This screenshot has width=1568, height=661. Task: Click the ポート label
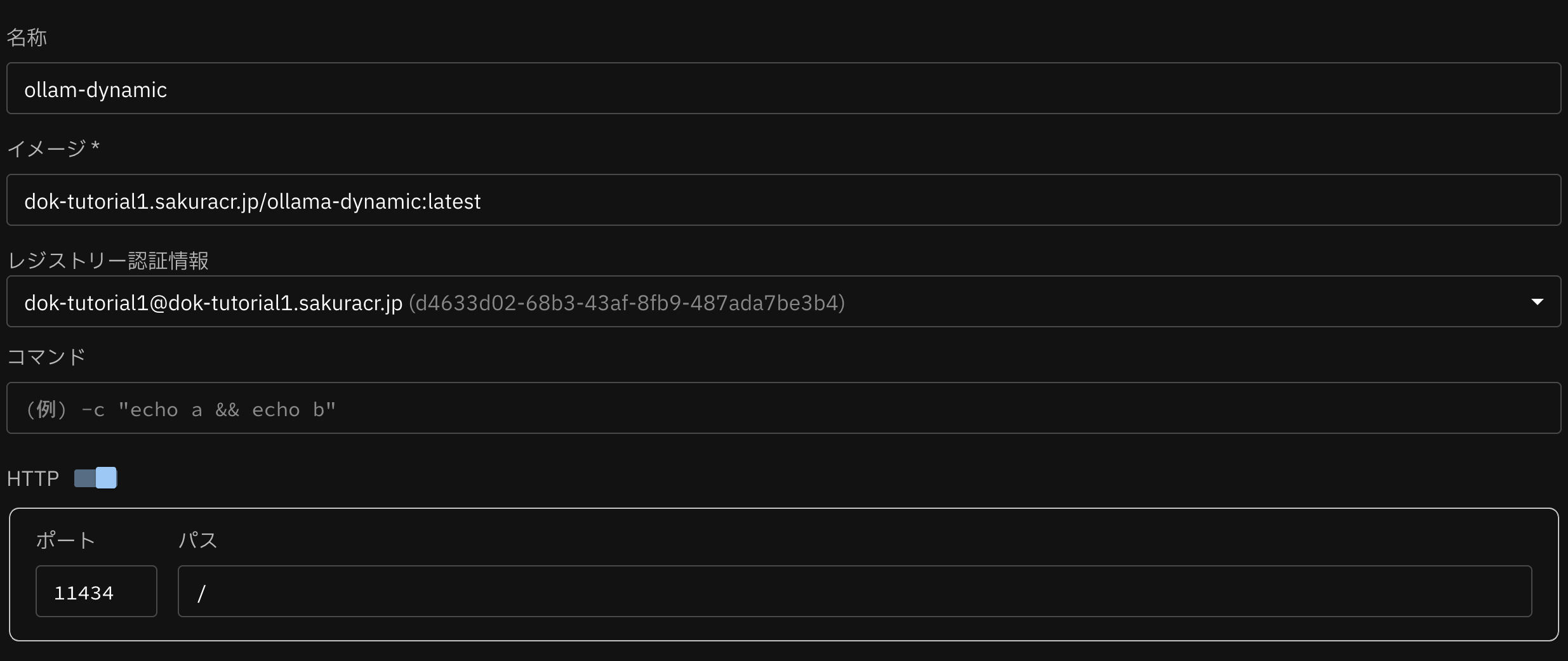(x=65, y=540)
